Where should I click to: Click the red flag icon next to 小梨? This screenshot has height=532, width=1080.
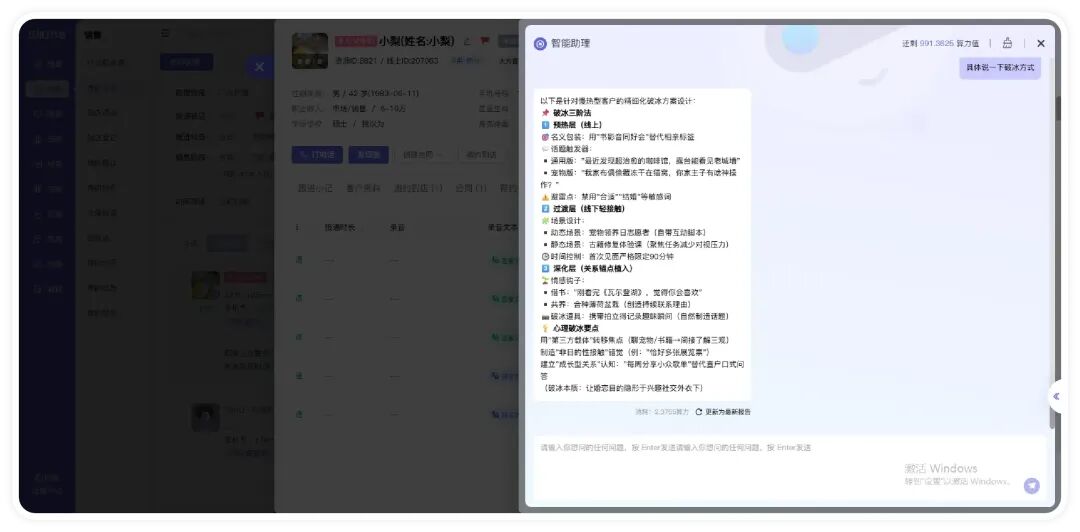tap(485, 42)
